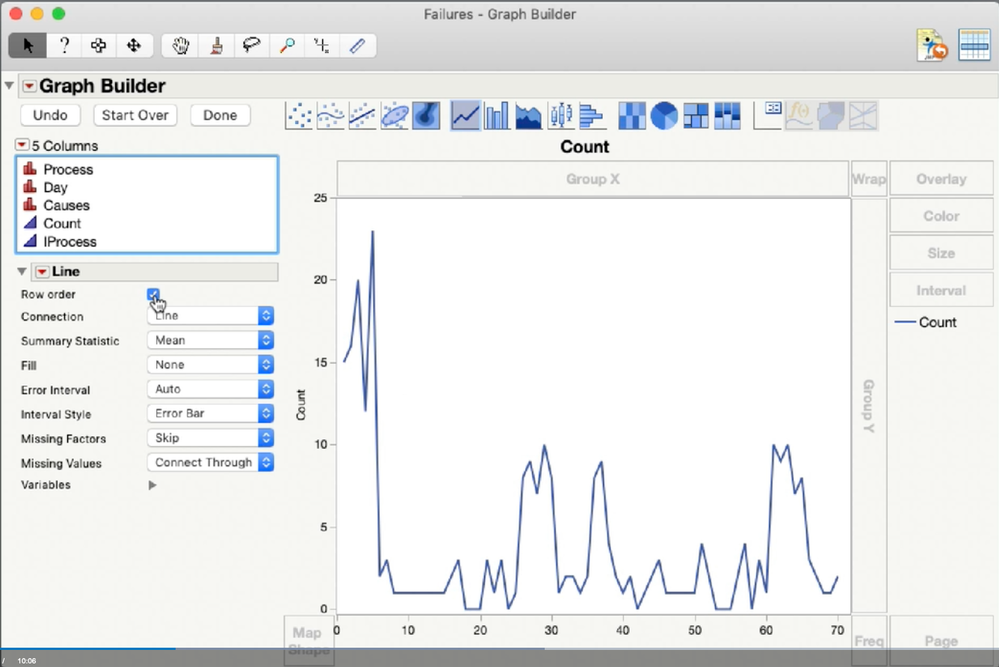This screenshot has width=999, height=667.
Task: Open the data table icon at top right
Action: pyautogui.click(x=974, y=45)
